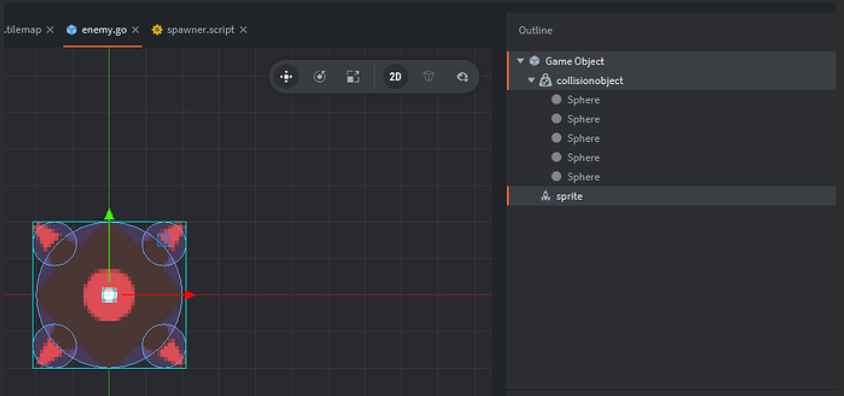Close the enemy.go tab
This screenshot has height=396, width=844.
click(x=136, y=30)
